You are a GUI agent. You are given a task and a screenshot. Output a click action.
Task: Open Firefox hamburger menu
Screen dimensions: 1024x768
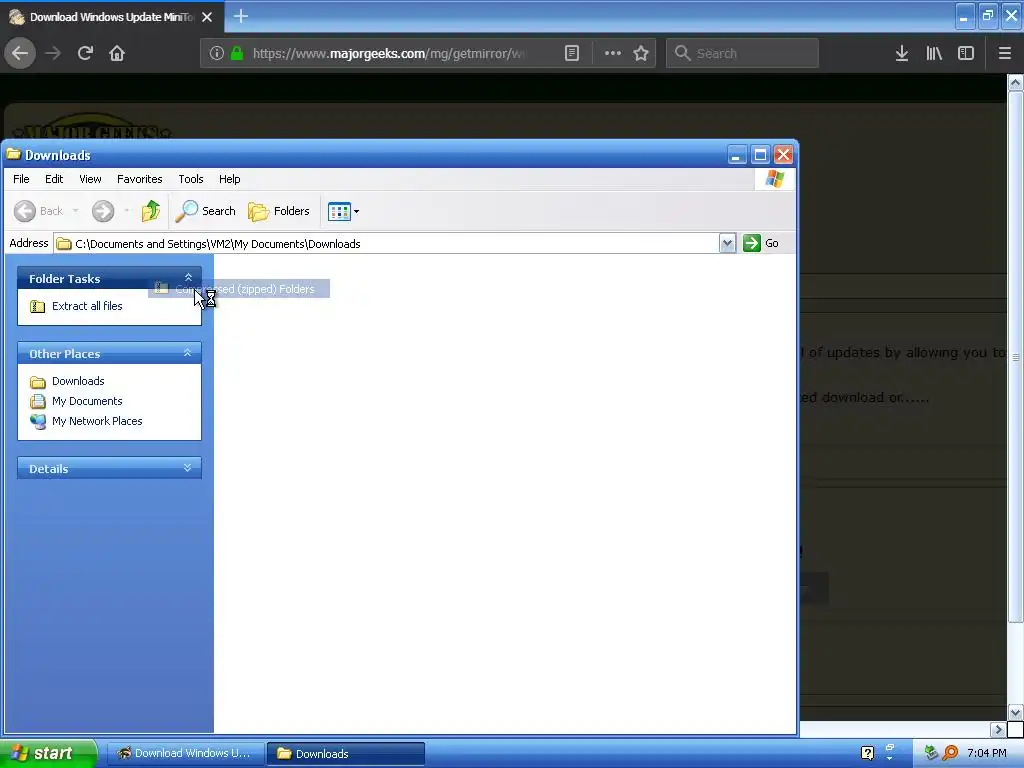(1005, 53)
